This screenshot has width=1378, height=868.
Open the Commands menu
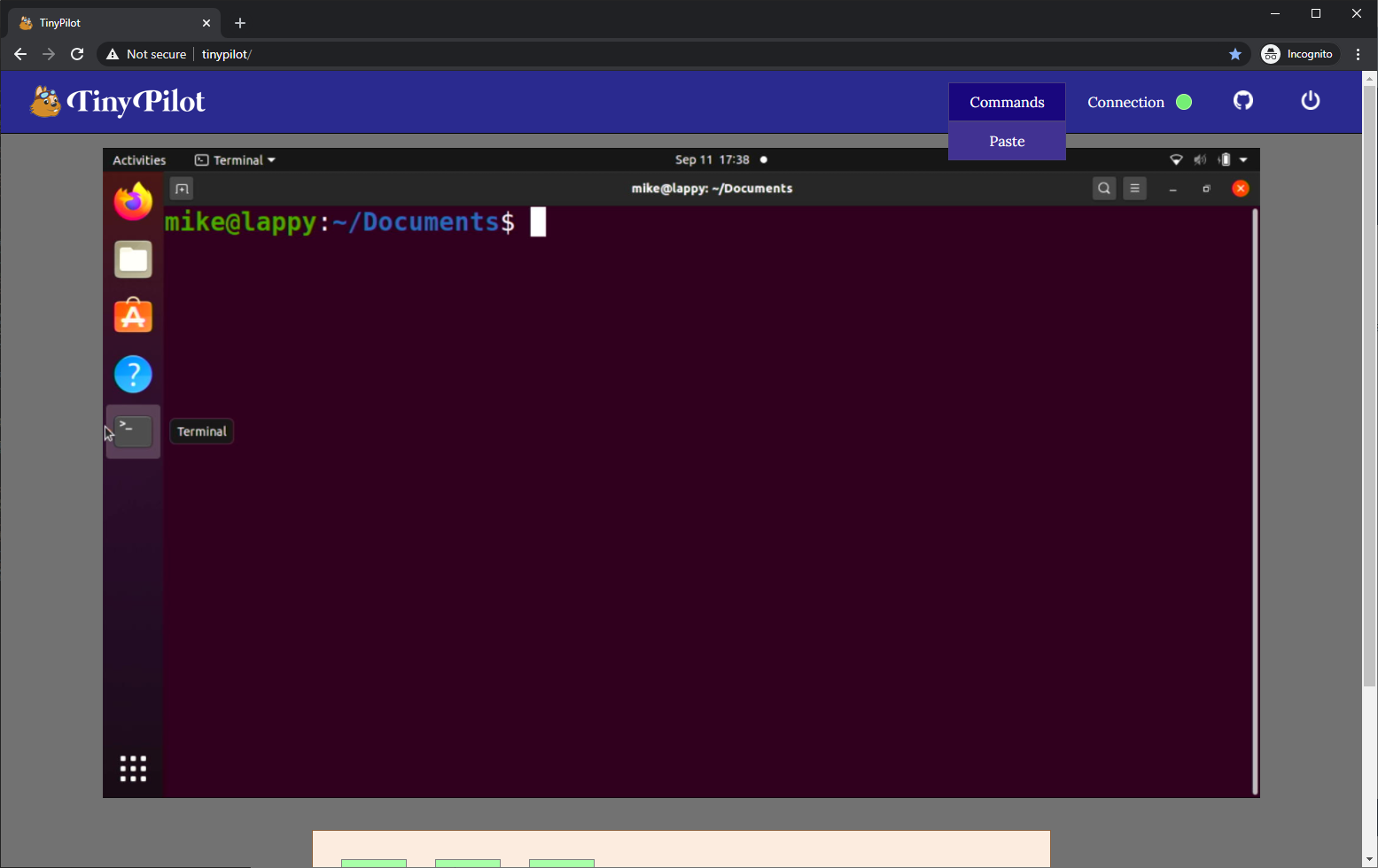point(1007,102)
